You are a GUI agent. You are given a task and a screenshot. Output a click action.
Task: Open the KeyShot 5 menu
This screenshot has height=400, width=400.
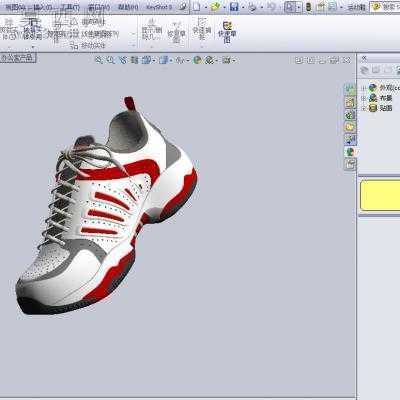[159, 7]
